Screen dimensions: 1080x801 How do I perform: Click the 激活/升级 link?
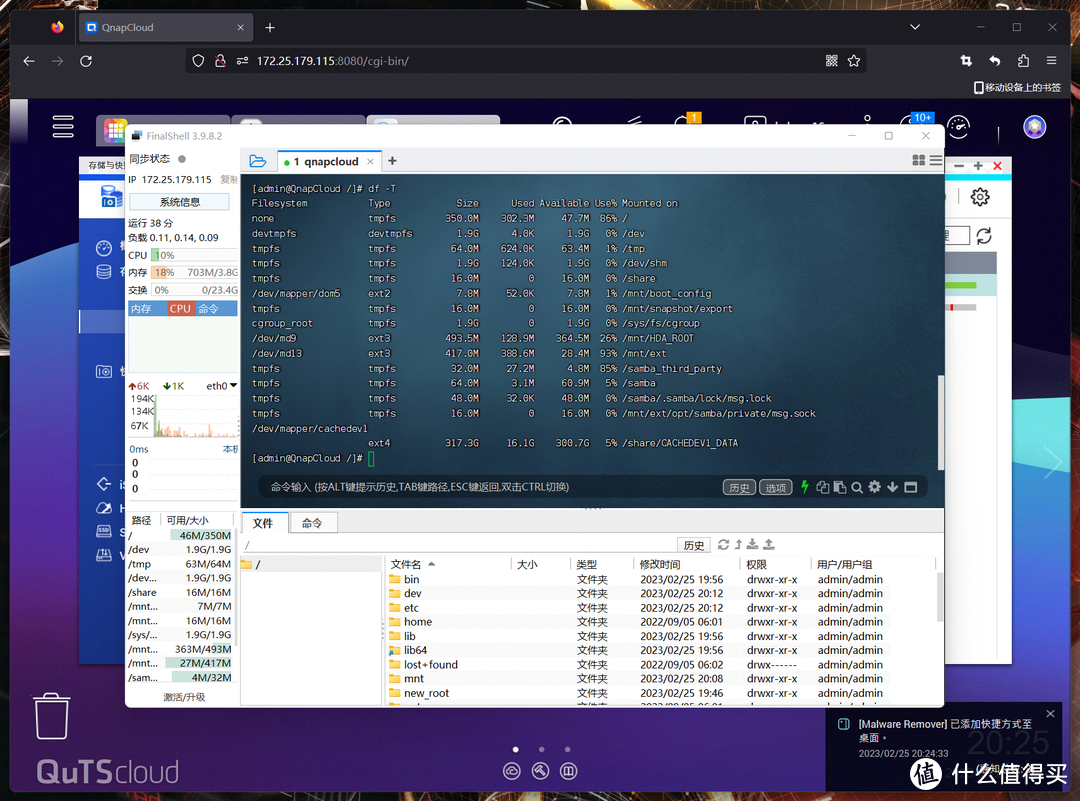(184, 697)
